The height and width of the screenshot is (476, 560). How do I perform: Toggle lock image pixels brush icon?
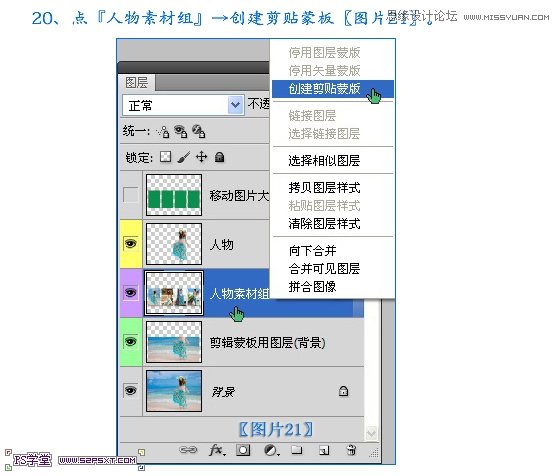[184, 157]
